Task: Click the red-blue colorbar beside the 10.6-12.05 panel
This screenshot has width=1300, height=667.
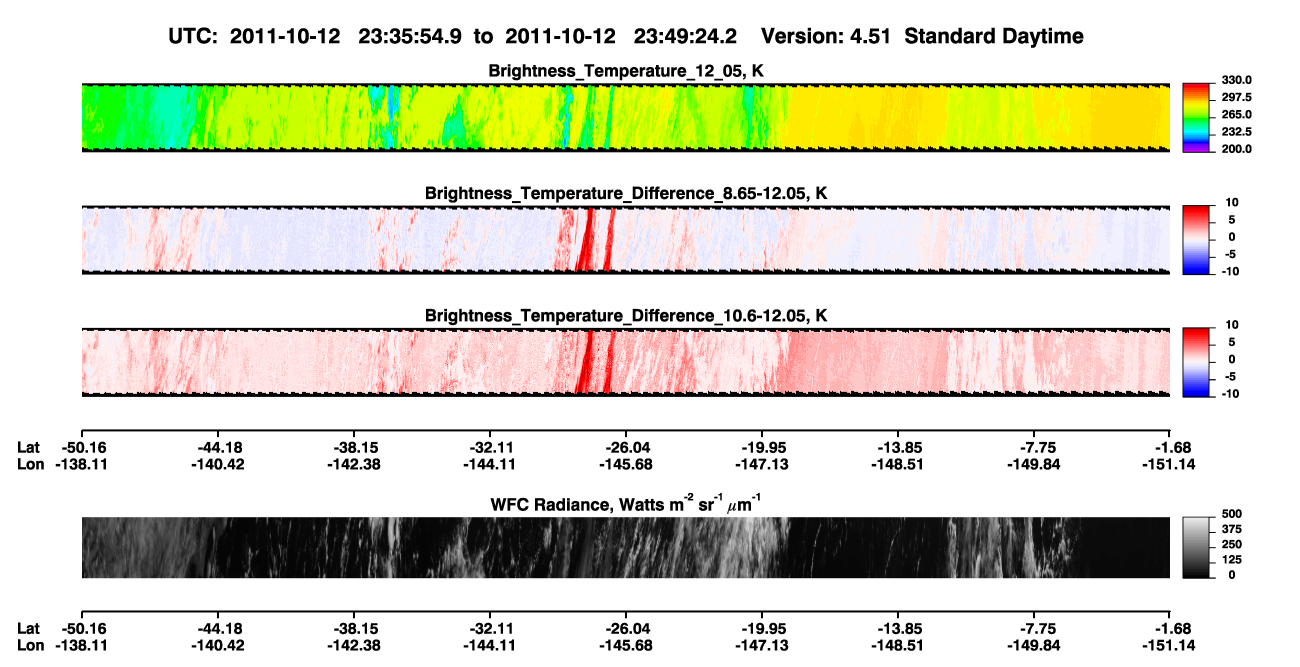Action: tap(1197, 362)
